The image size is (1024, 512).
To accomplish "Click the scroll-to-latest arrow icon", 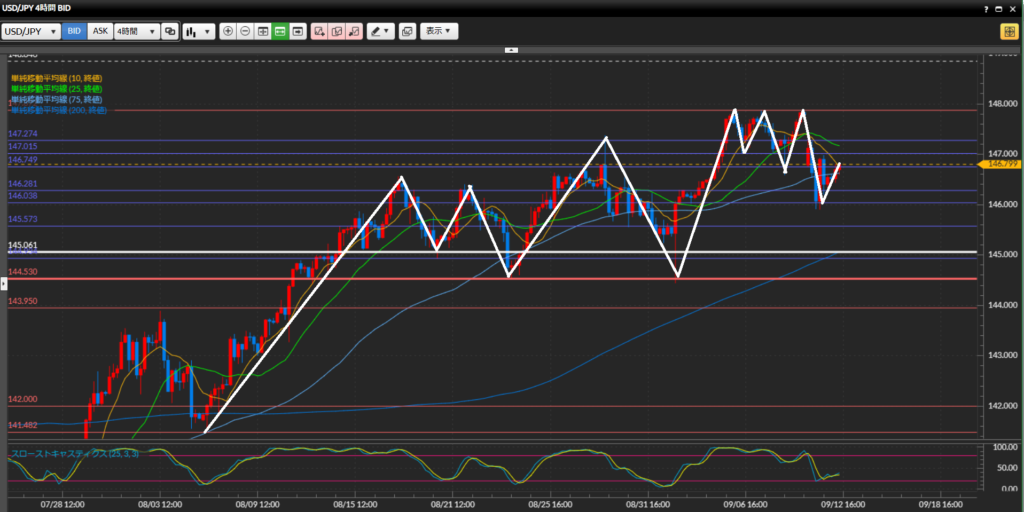I will click(x=297, y=31).
